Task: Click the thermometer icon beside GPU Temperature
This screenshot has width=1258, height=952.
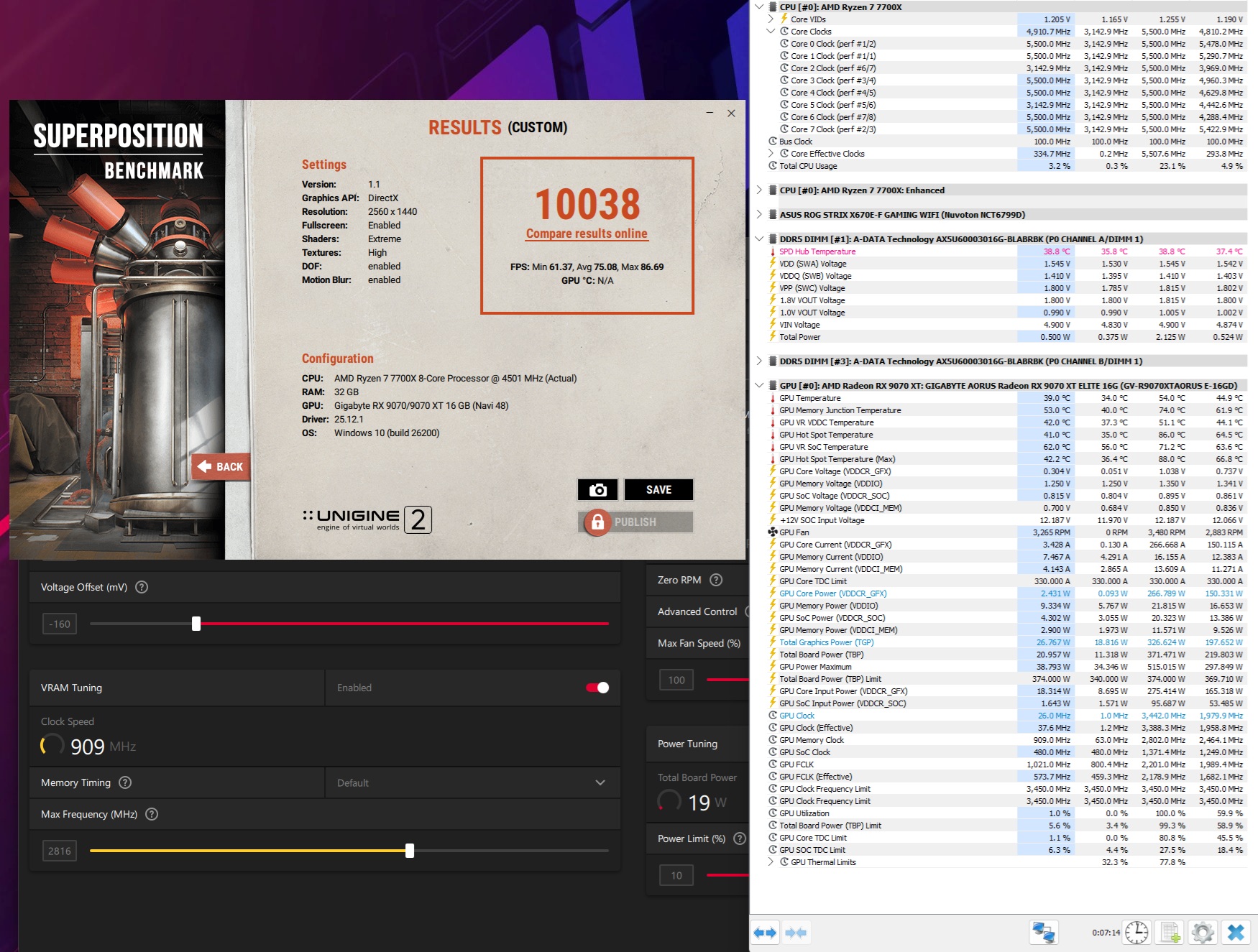Action: pos(773,398)
